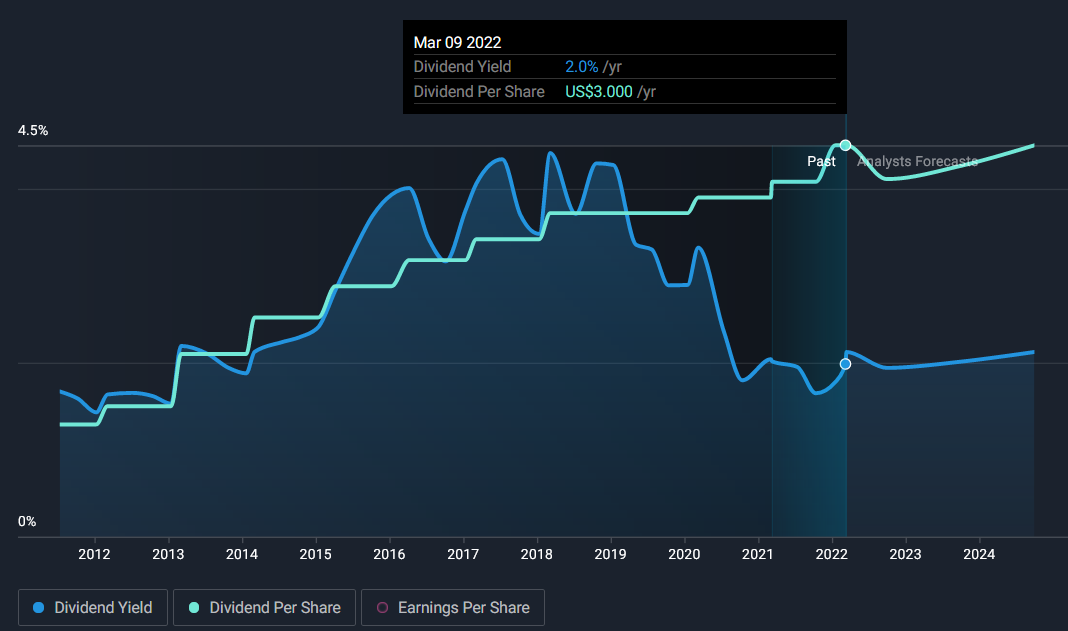Viewport: 1068px width, 631px height.
Task: Select the 2012 year label on x-axis
Action: pyautogui.click(x=94, y=554)
